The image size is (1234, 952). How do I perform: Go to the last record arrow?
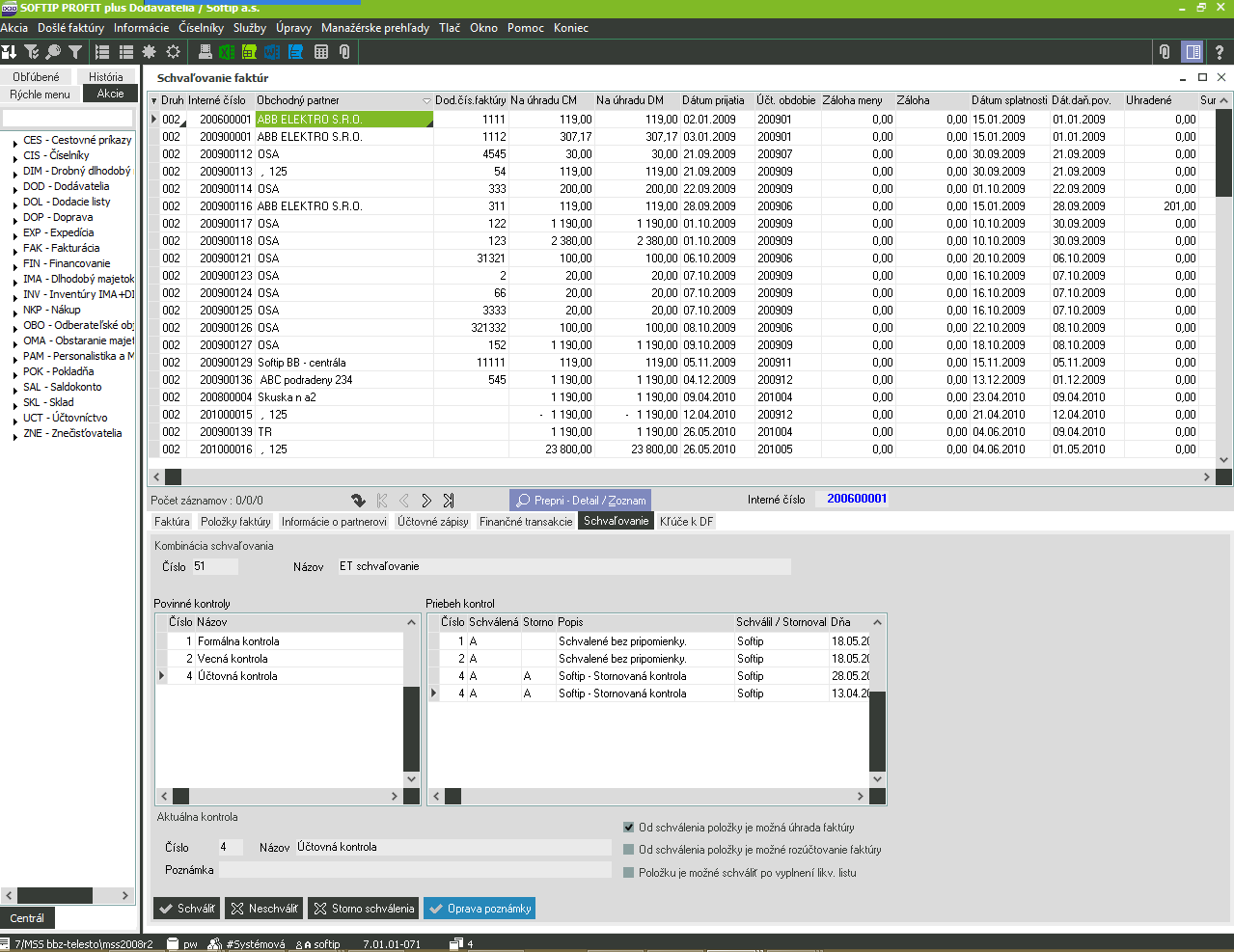coord(449,501)
